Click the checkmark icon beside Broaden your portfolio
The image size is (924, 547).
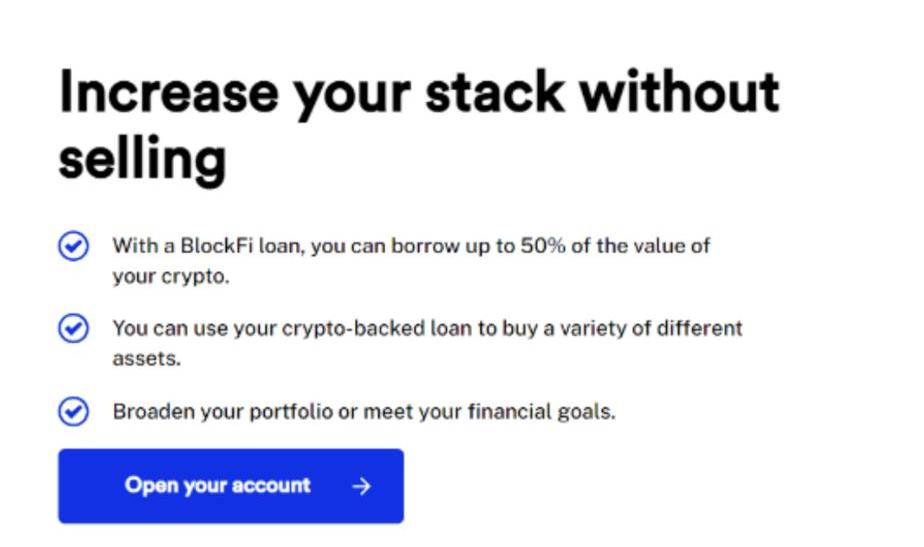point(74,411)
